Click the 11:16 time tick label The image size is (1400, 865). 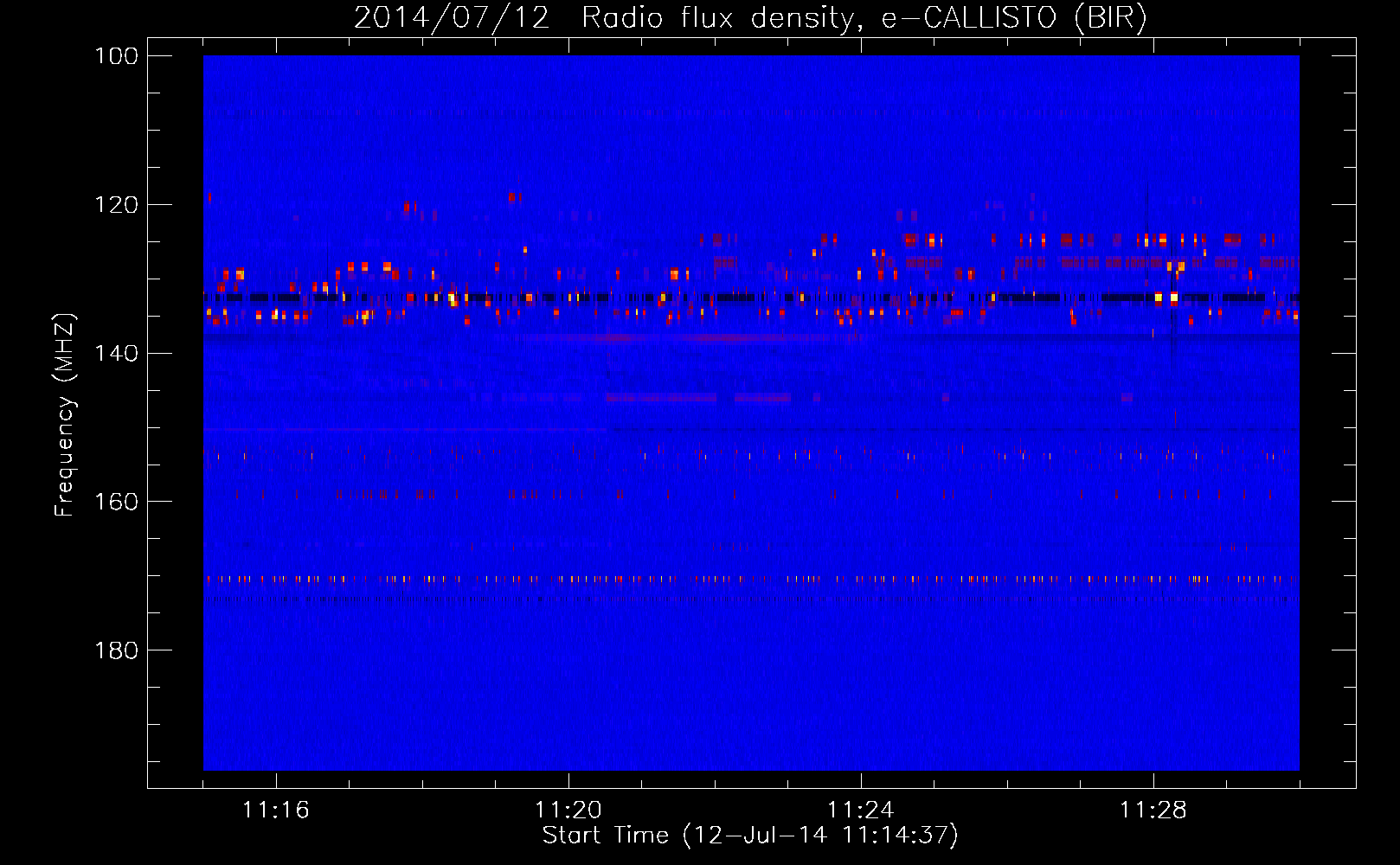(276, 810)
